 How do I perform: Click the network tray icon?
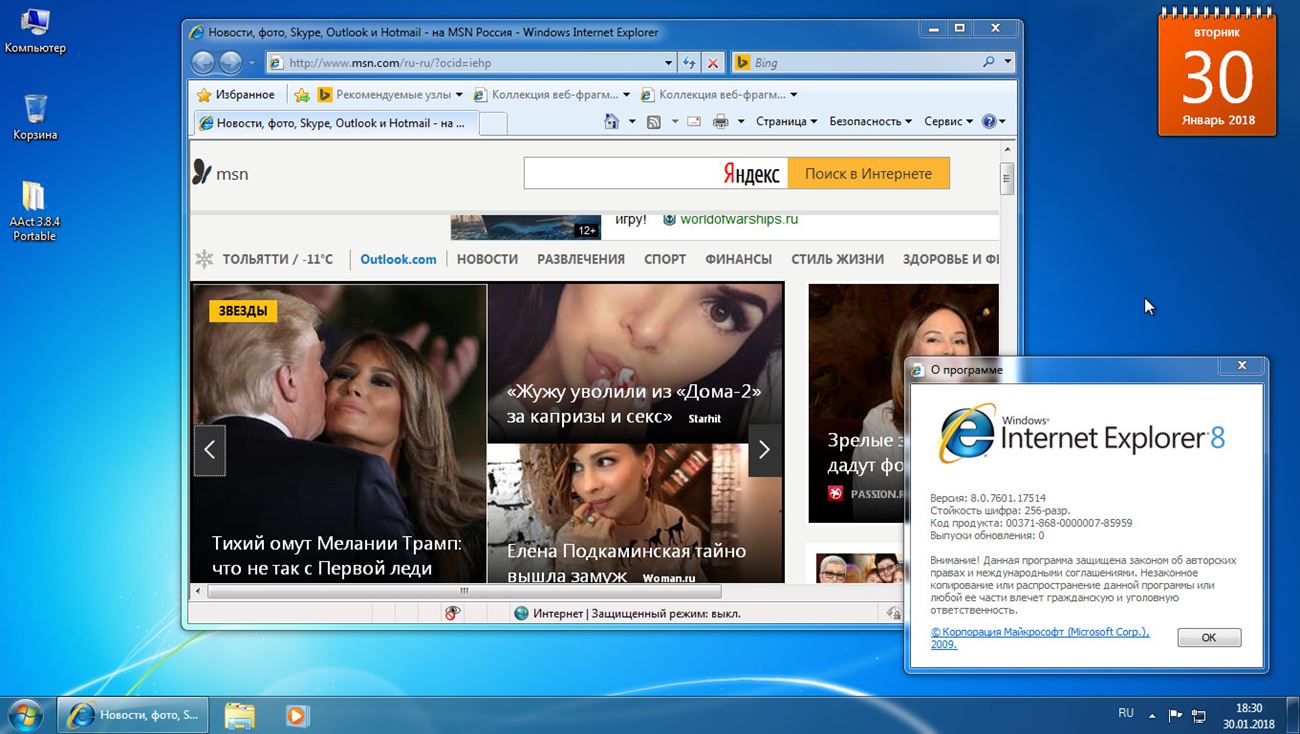[x=1200, y=716]
